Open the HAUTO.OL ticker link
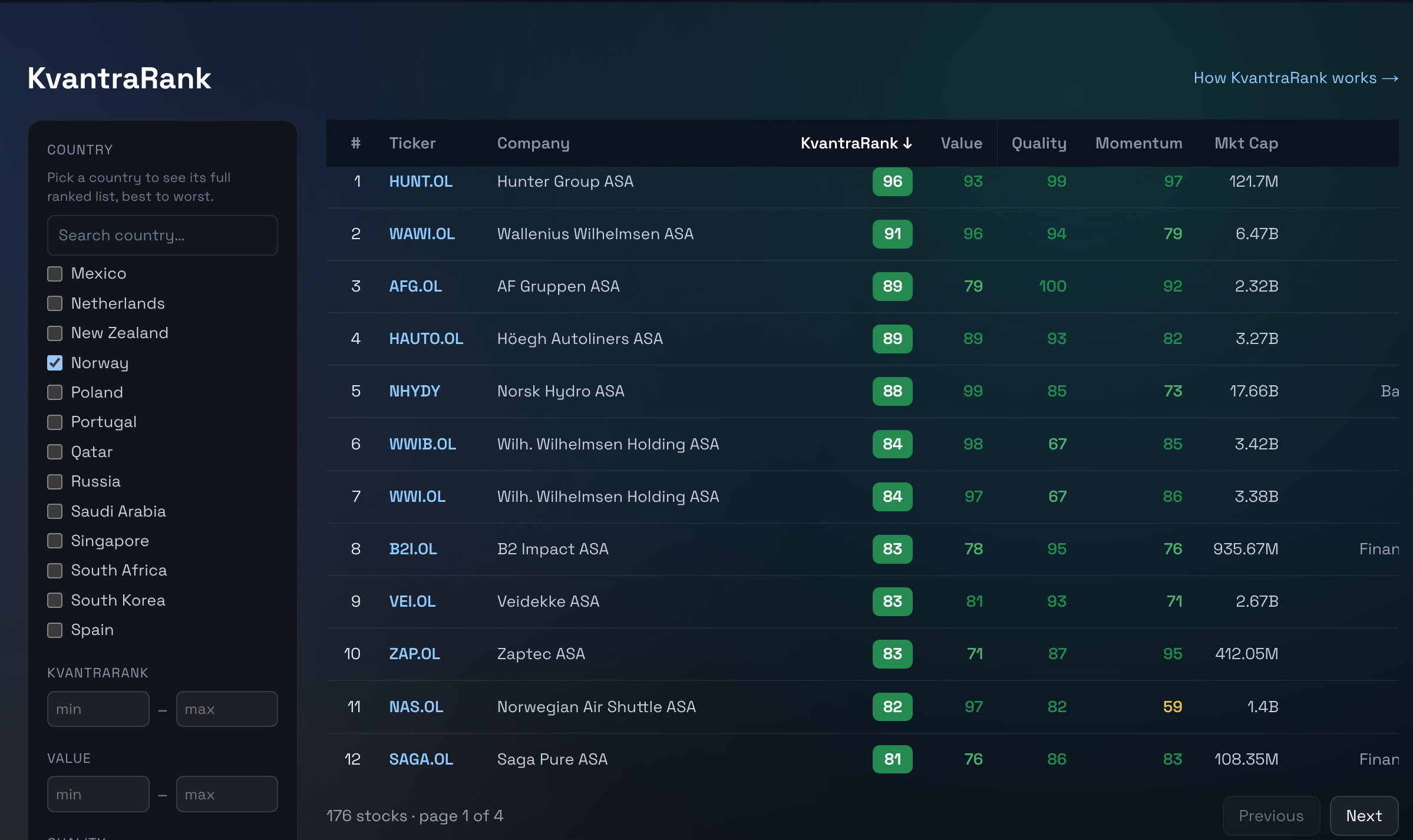 (x=426, y=339)
